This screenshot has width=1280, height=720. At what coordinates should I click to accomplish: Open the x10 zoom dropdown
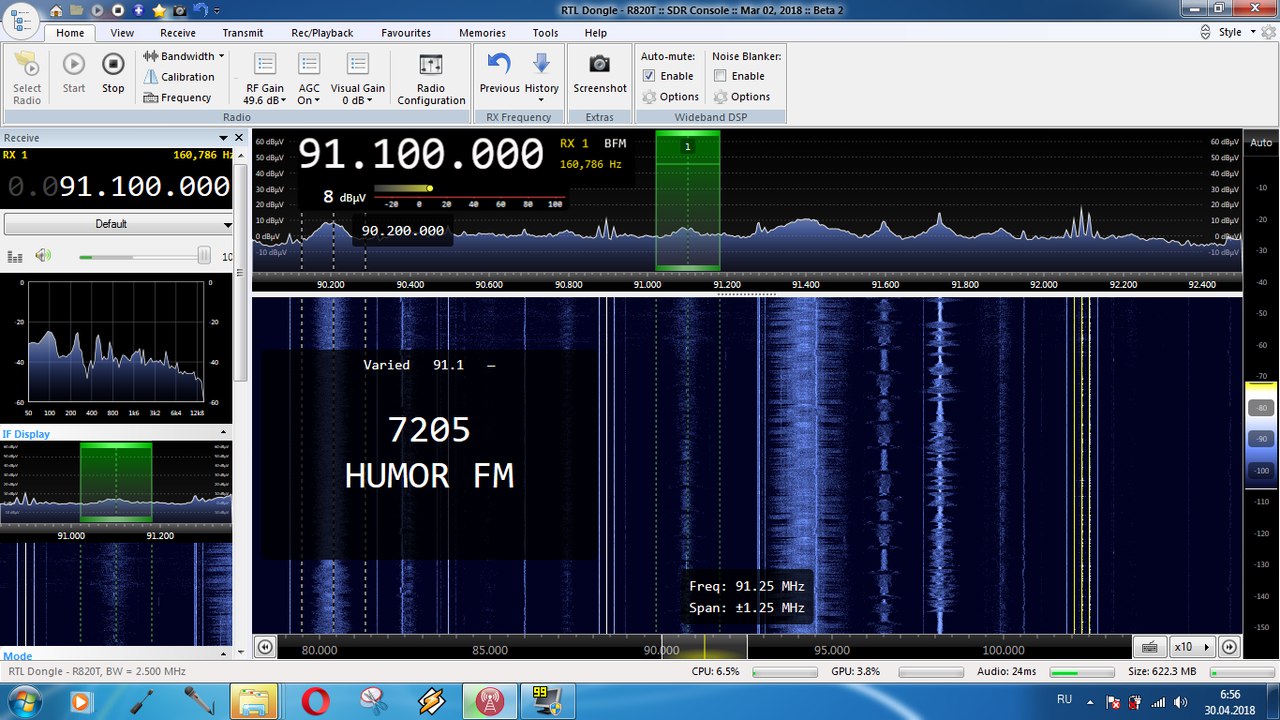coord(1192,646)
